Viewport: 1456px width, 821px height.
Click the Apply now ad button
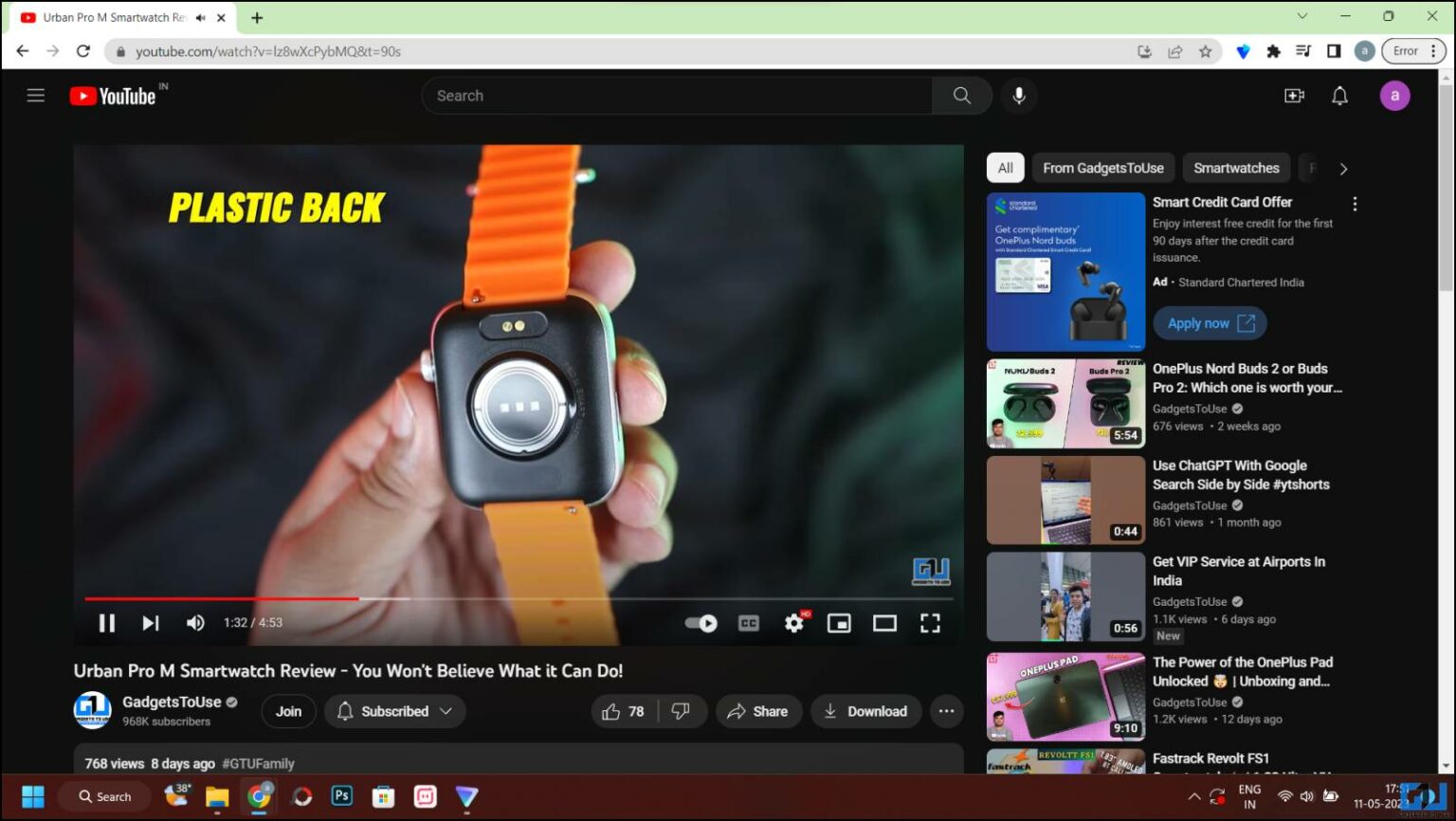click(x=1210, y=322)
